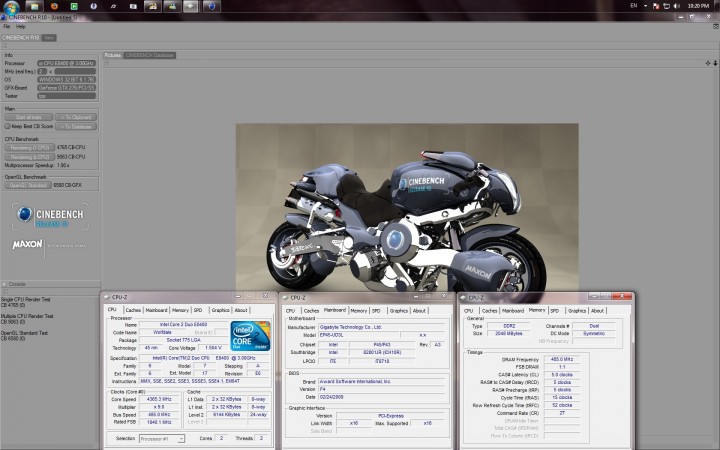Click the network monitor tray icon
The width and height of the screenshot is (720, 450).
pos(666,6)
